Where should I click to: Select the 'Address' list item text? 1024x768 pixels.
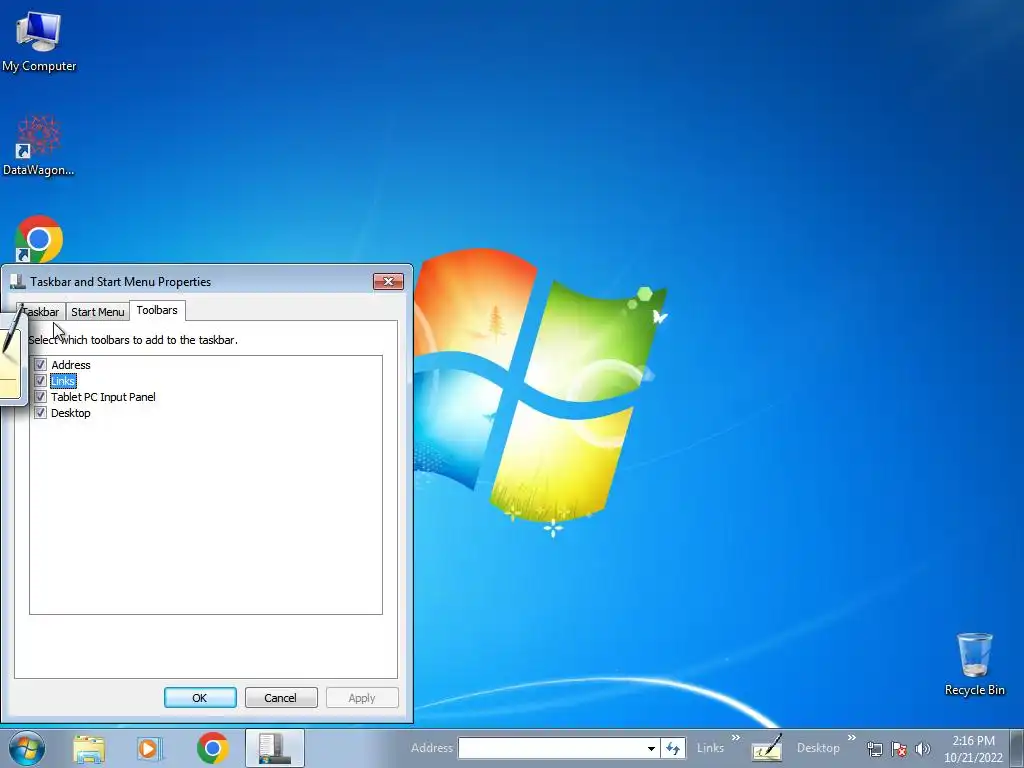point(71,365)
